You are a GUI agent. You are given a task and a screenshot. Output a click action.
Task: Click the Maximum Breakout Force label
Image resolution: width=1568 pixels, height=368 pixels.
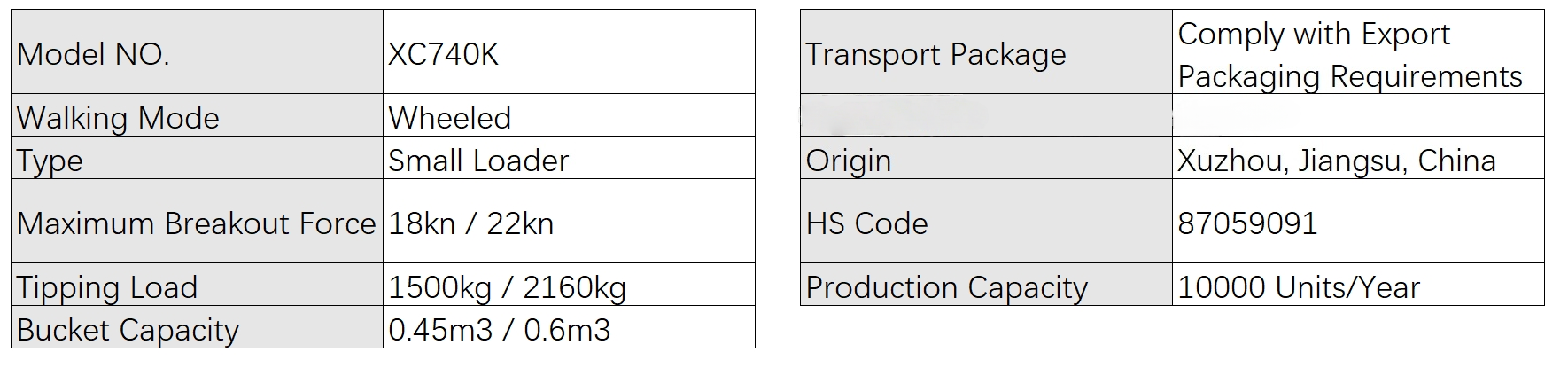[196, 223]
